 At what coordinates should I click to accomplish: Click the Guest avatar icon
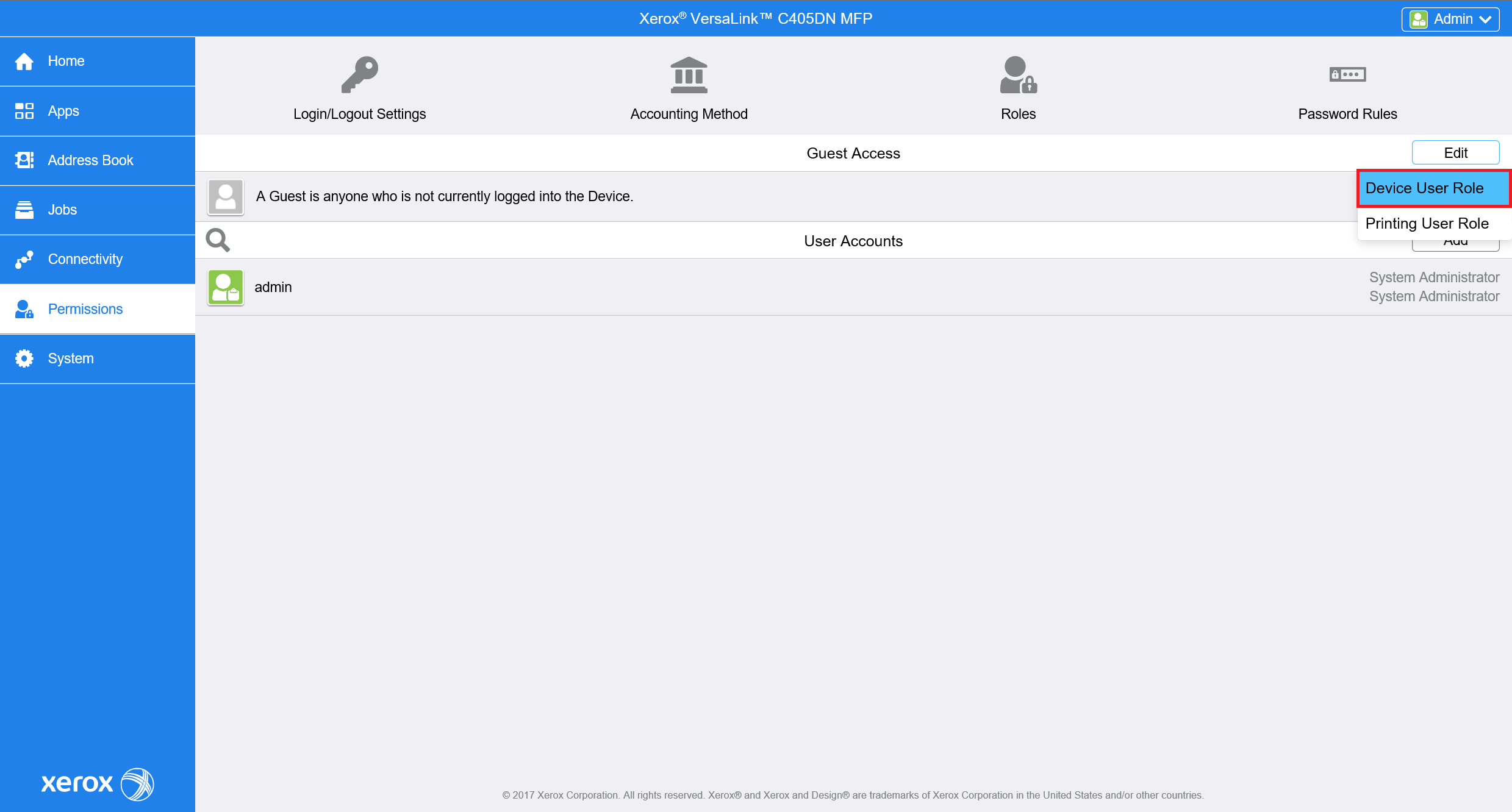tap(226, 196)
